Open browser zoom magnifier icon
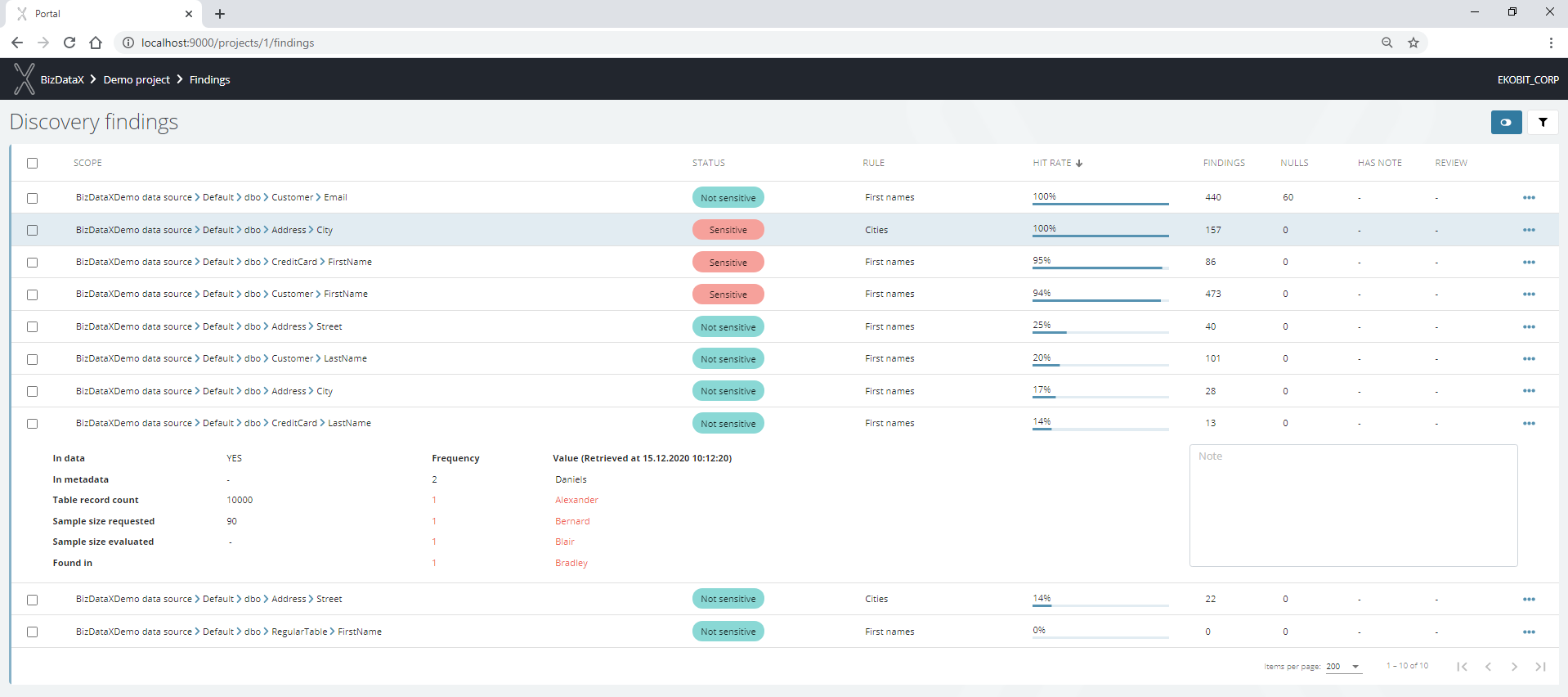Image resolution: width=1568 pixels, height=697 pixels. point(1387,43)
